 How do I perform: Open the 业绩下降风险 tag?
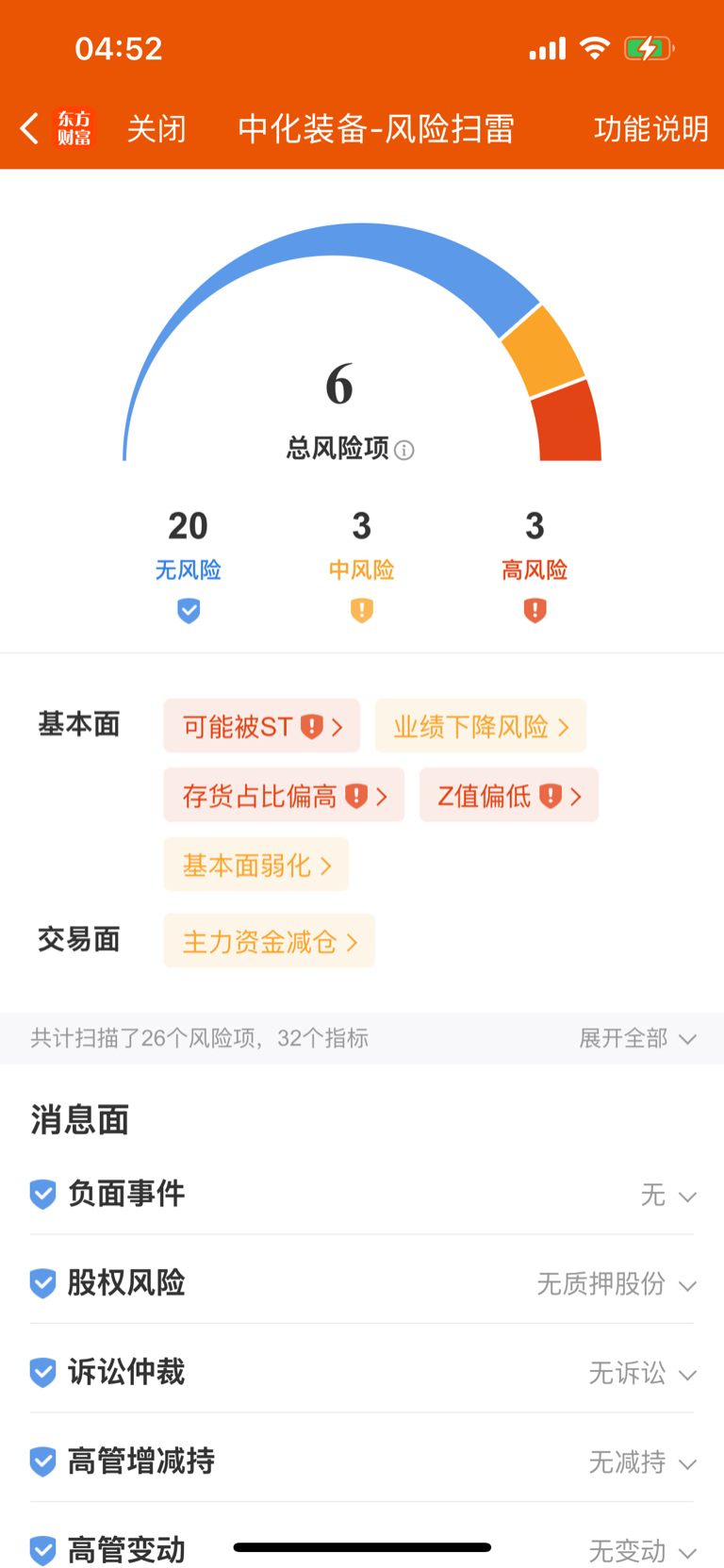(x=481, y=726)
